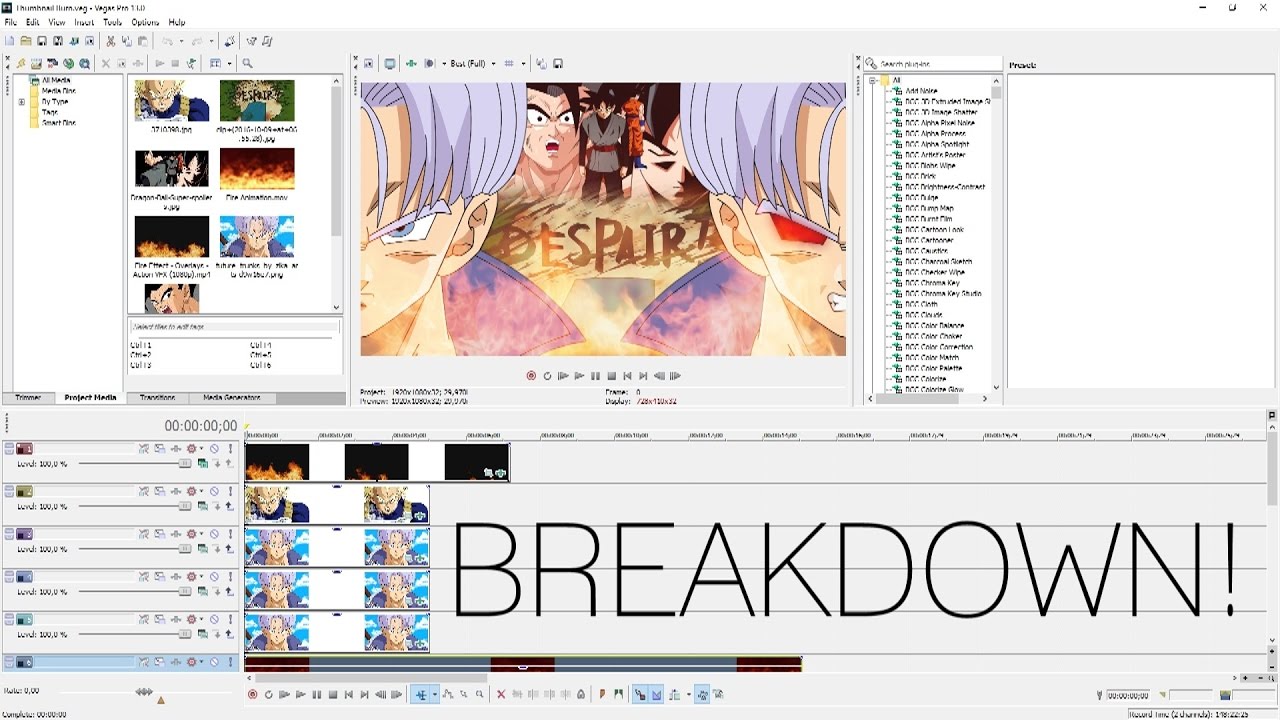Click the Paste icon in the main toolbar
The width and height of the screenshot is (1280, 720).
point(143,41)
